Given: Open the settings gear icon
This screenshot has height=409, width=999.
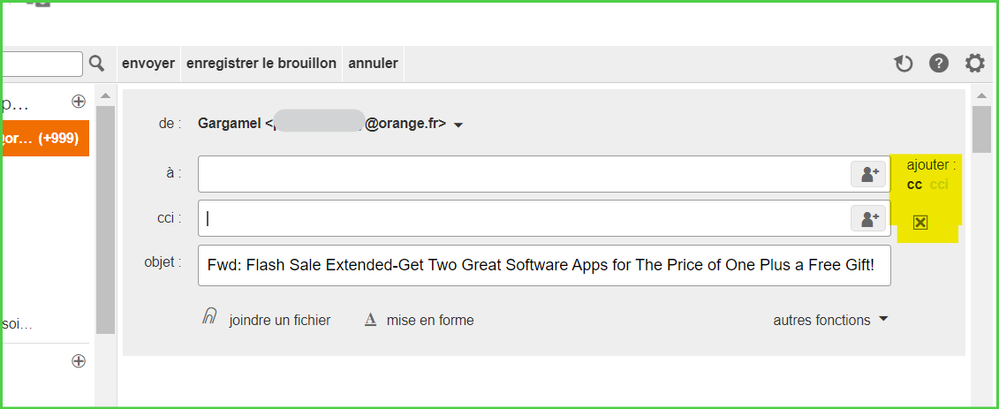Looking at the screenshot, I should click(974, 63).
